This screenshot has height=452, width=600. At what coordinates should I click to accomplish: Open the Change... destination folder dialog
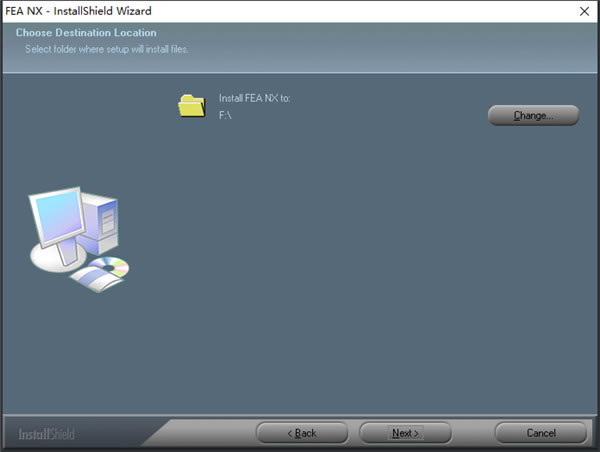tap(533, 115)
